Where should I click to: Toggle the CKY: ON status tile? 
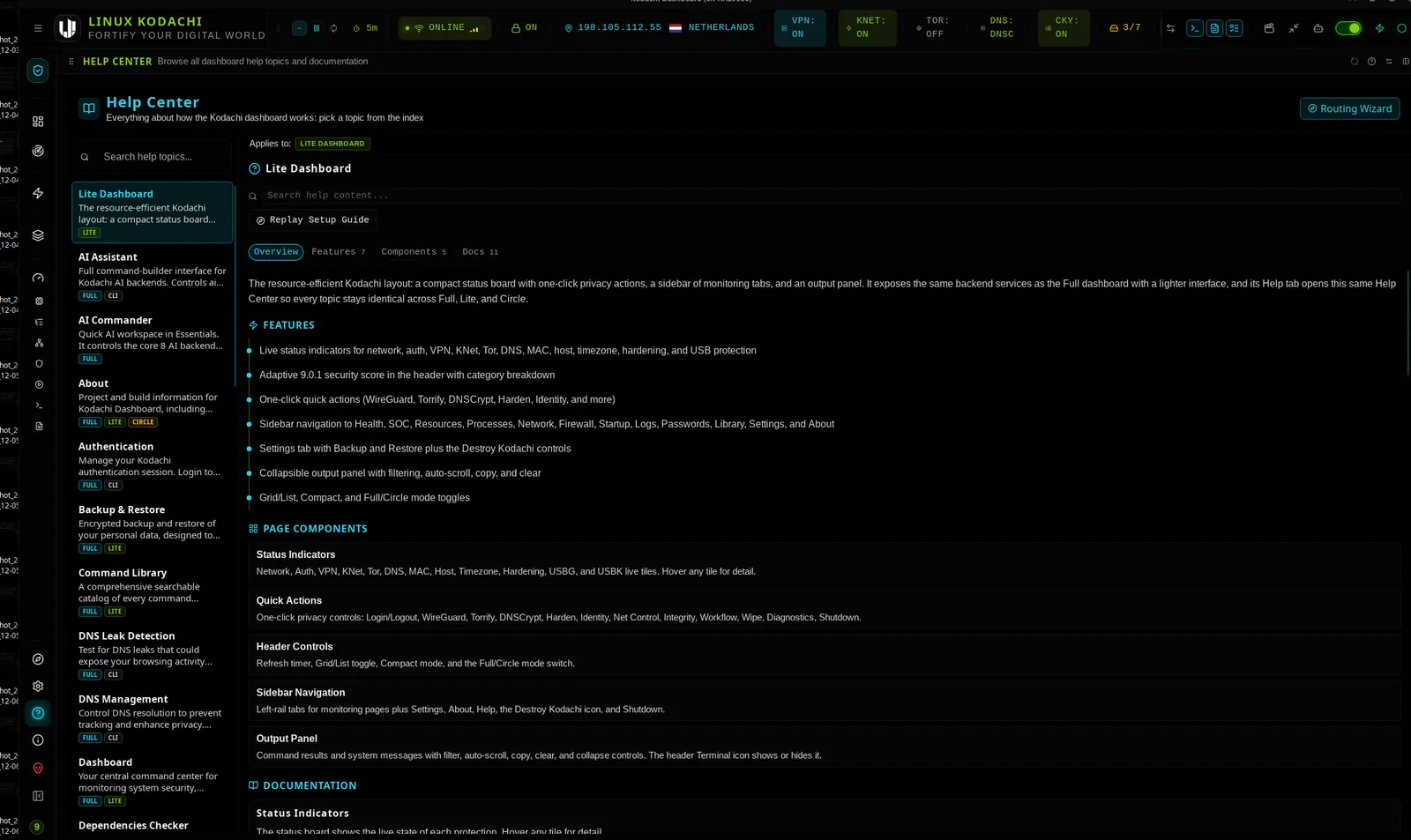tap(1064, 28)
